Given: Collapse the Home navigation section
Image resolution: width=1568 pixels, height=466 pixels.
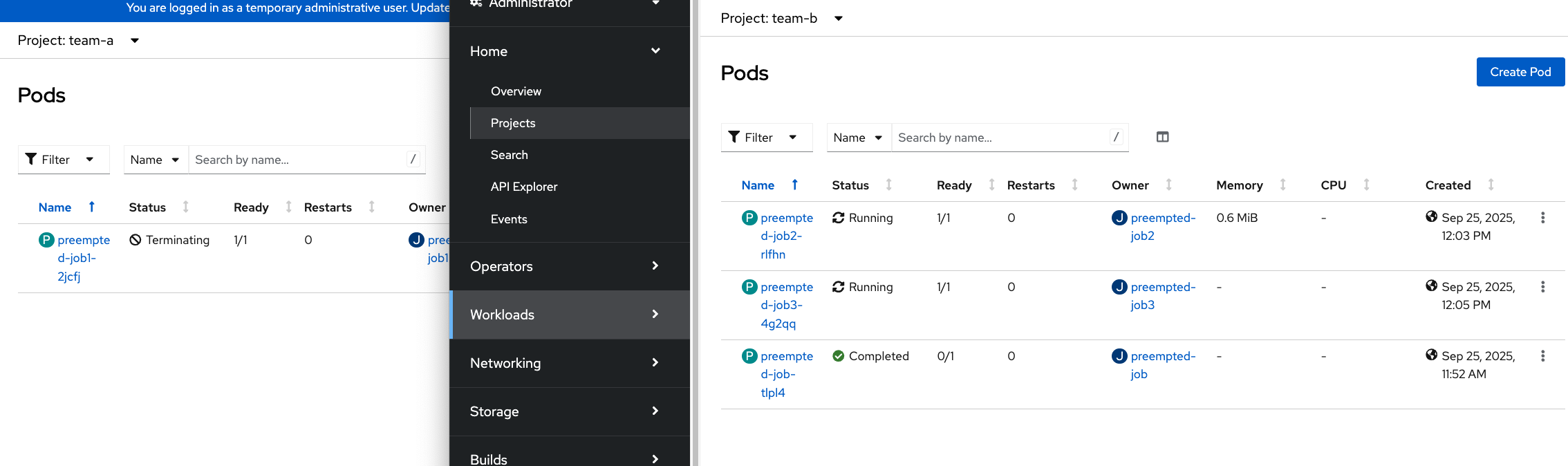Looking at the screenshot, I should [564, 51].
